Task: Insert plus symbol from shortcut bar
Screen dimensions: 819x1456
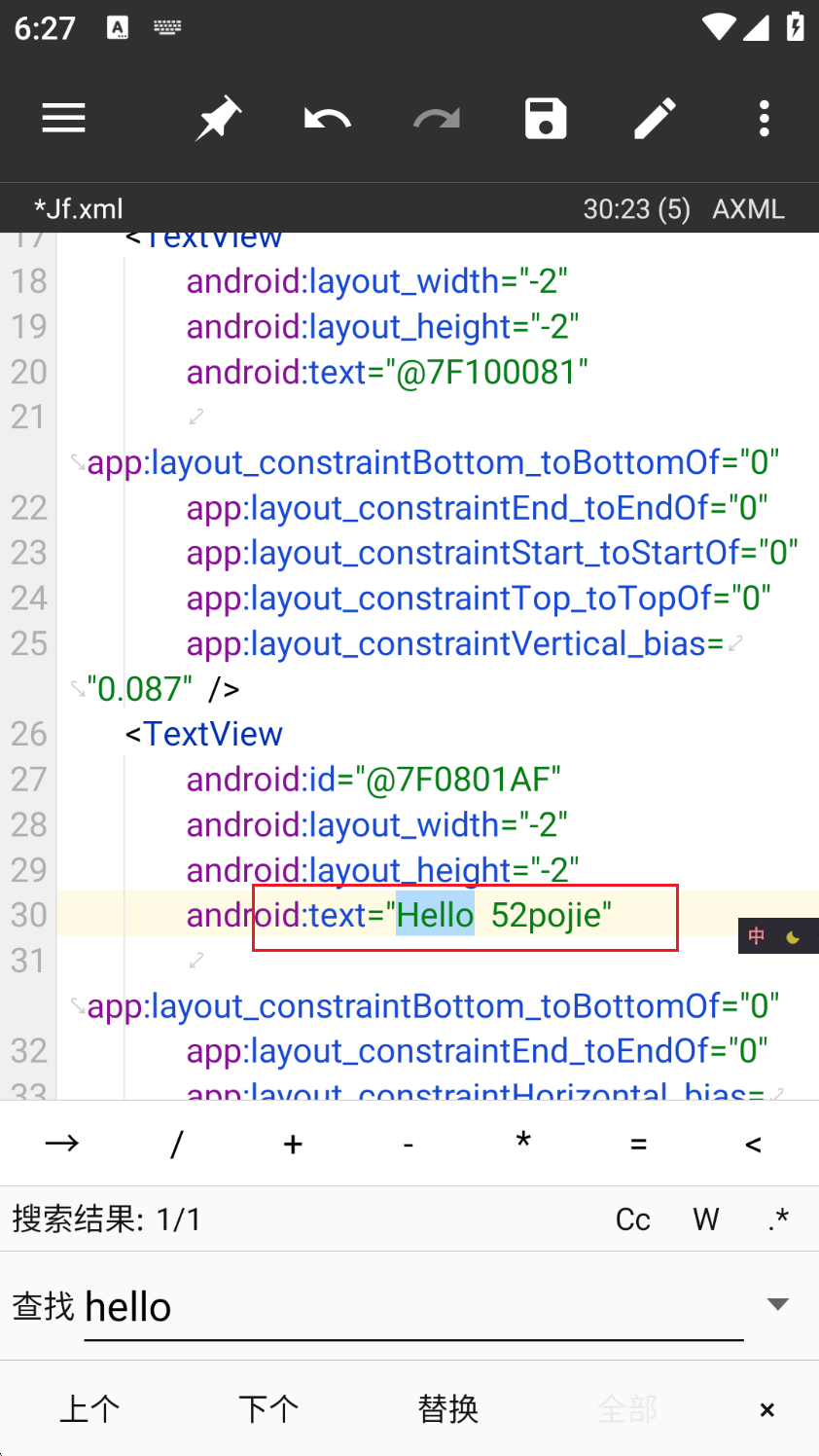Action: click(293, 1144)
